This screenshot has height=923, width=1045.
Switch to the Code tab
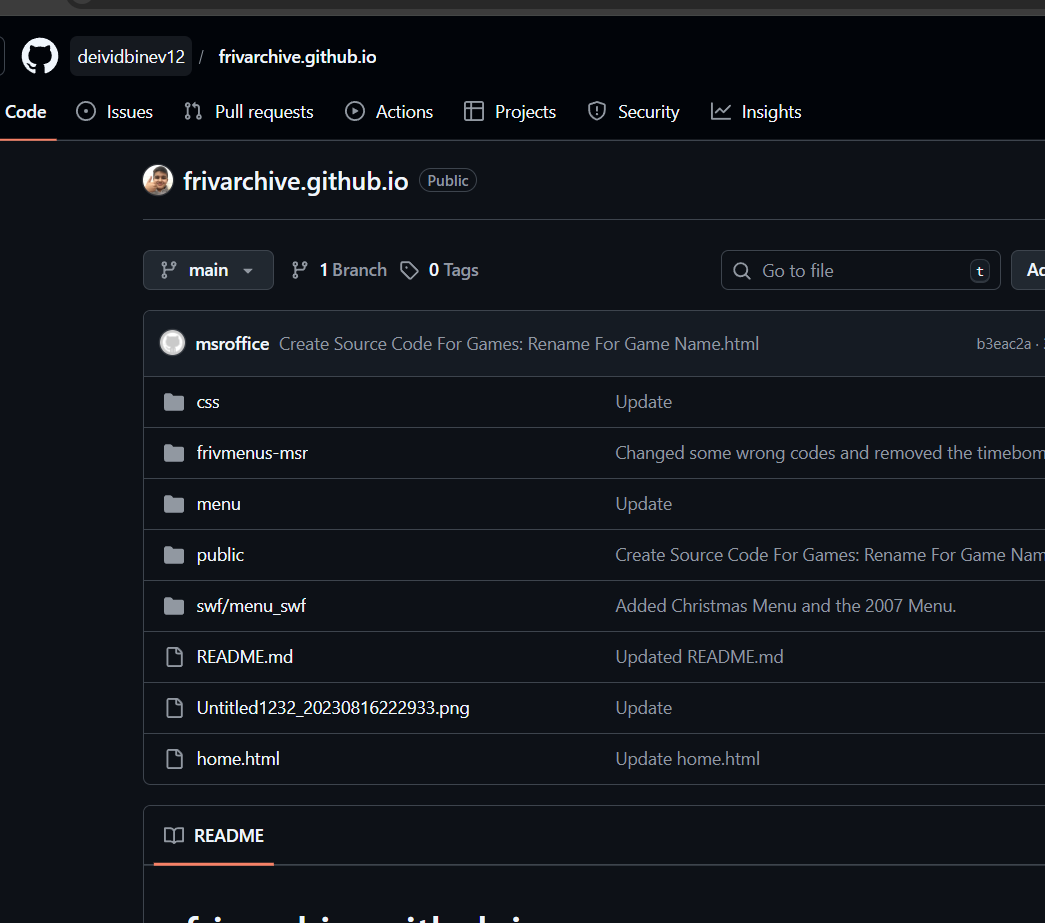[x=26, y=111]
